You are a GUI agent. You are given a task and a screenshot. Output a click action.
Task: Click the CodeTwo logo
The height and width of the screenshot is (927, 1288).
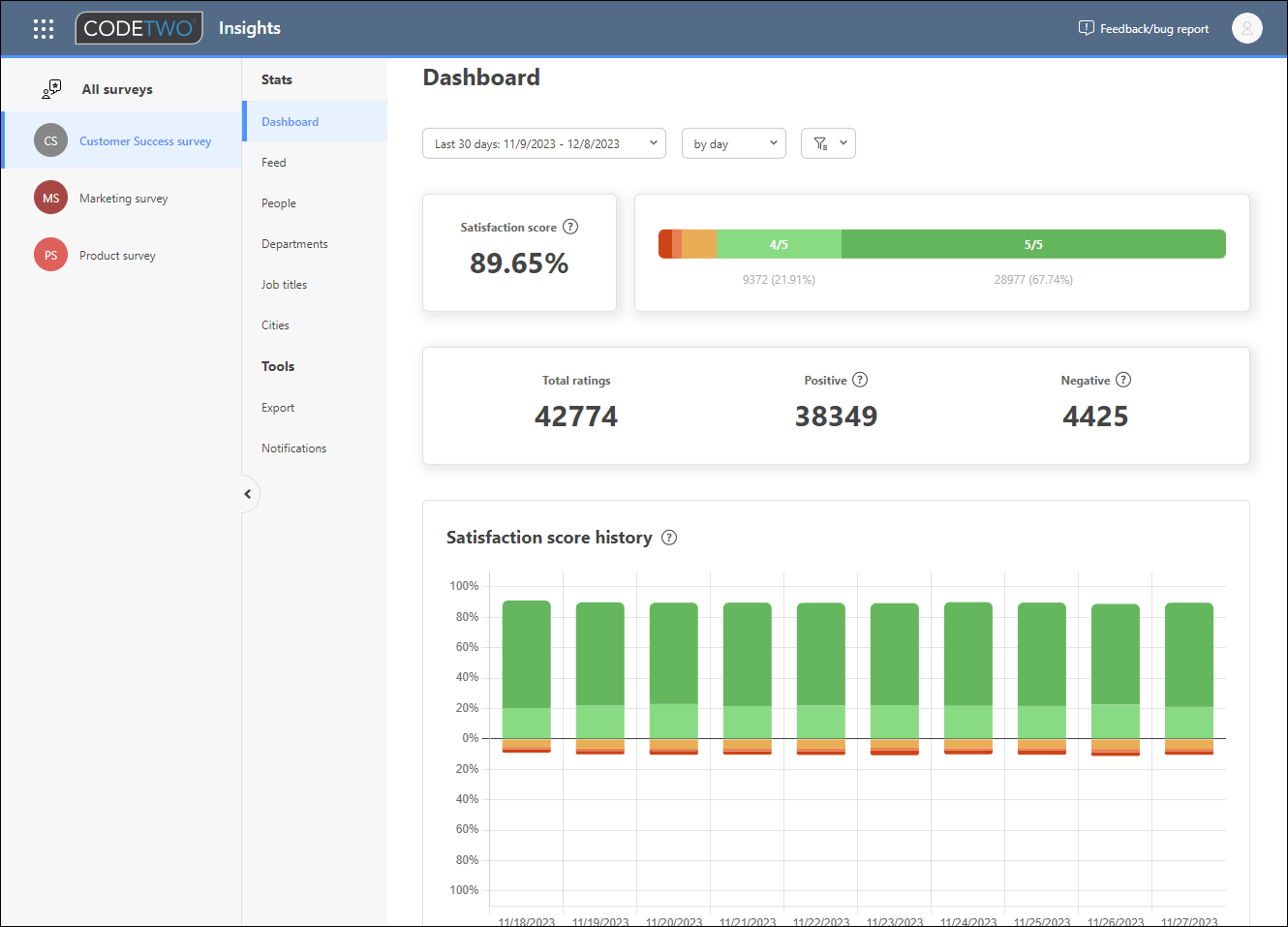(x=138, y=28)
